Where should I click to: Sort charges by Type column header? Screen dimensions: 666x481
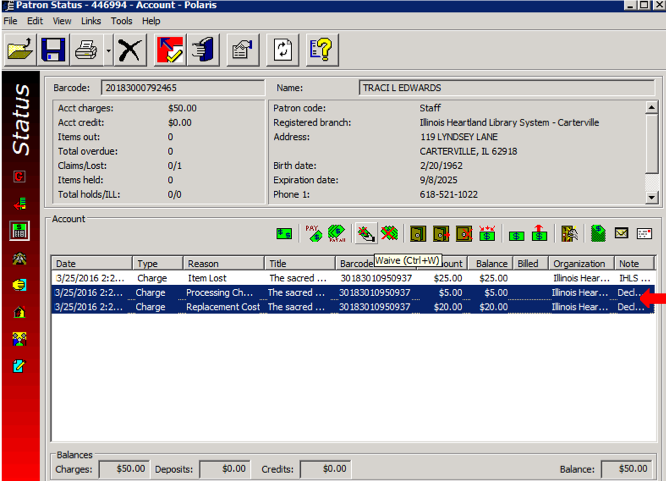(x=158, y=263)
